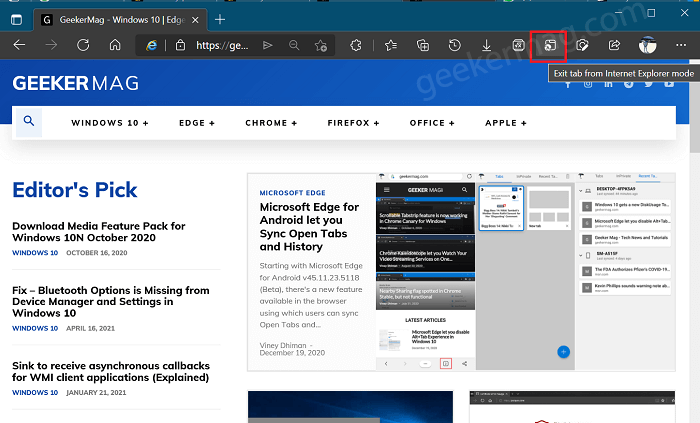Exit tab from Internet Explorer mode
Viewport: 700px width, 423px height.
(x=549, y=46)
